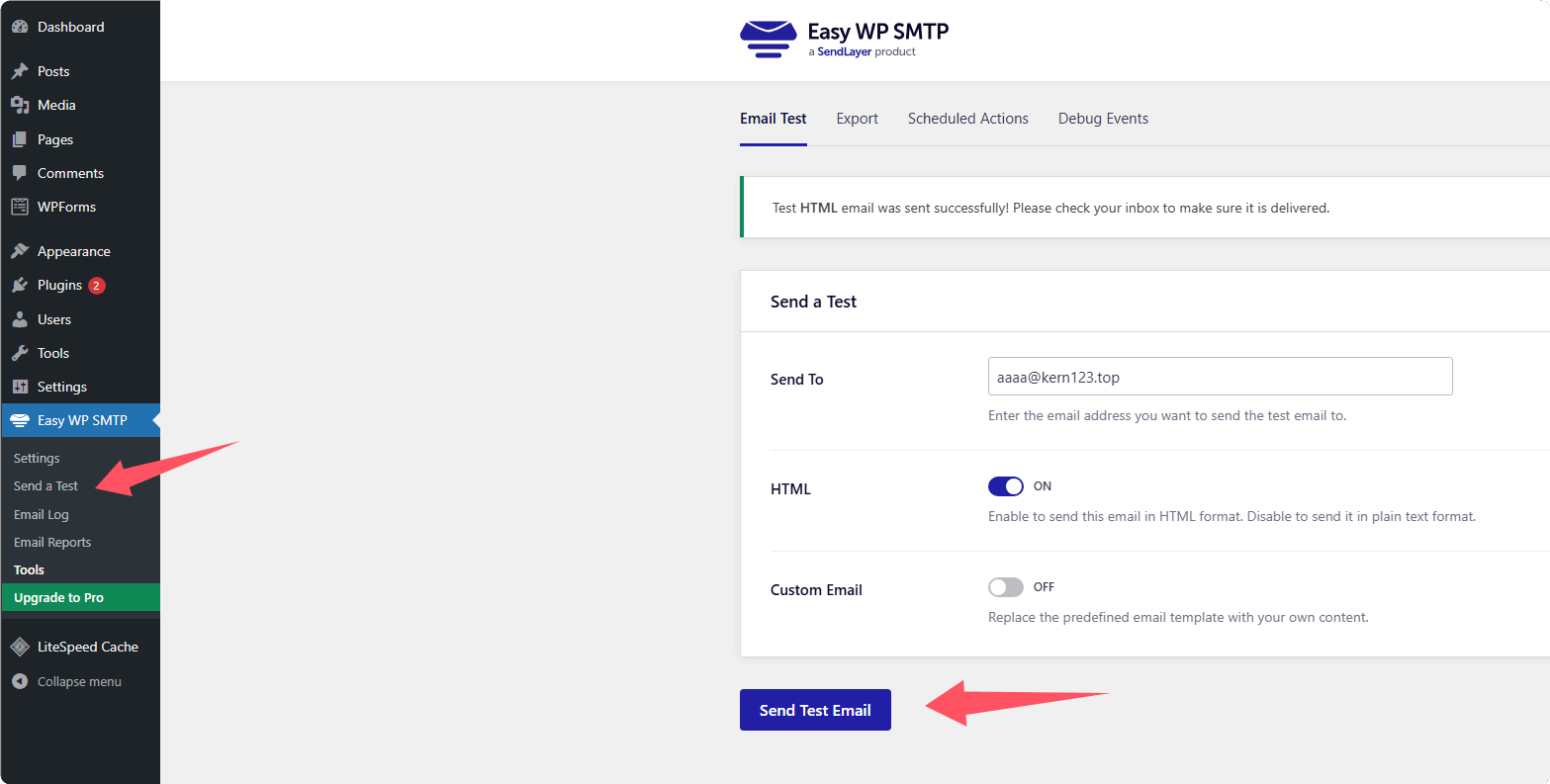Click the Plugins plug icon
The image size is (1550, 784).
[x=20, y=285]
